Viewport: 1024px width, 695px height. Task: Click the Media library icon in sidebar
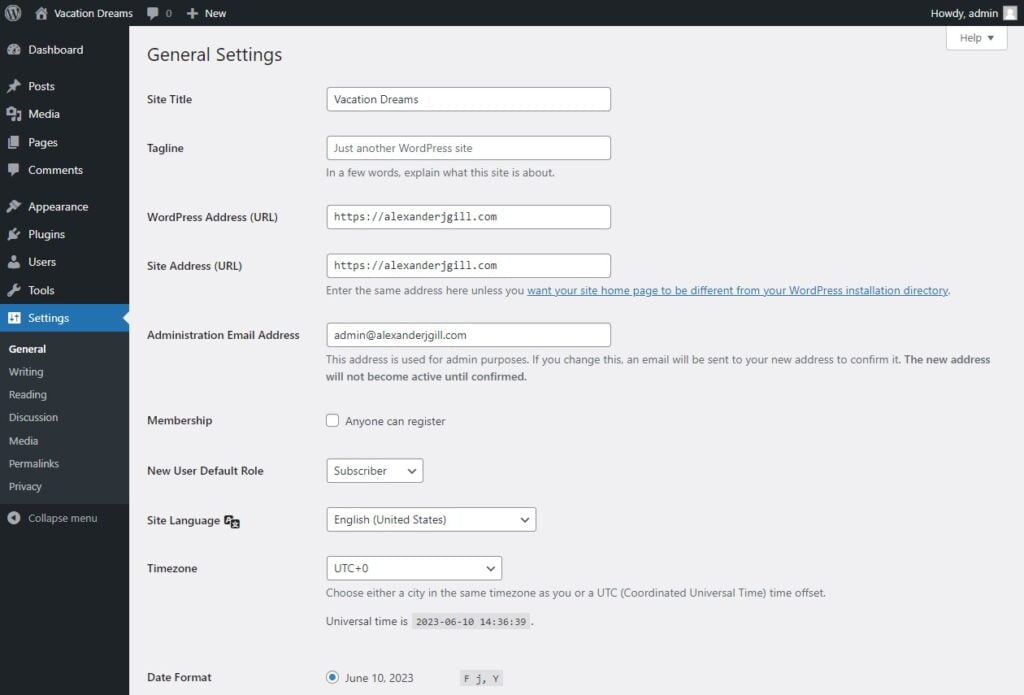pyautogui.click(x=14, y=114)
